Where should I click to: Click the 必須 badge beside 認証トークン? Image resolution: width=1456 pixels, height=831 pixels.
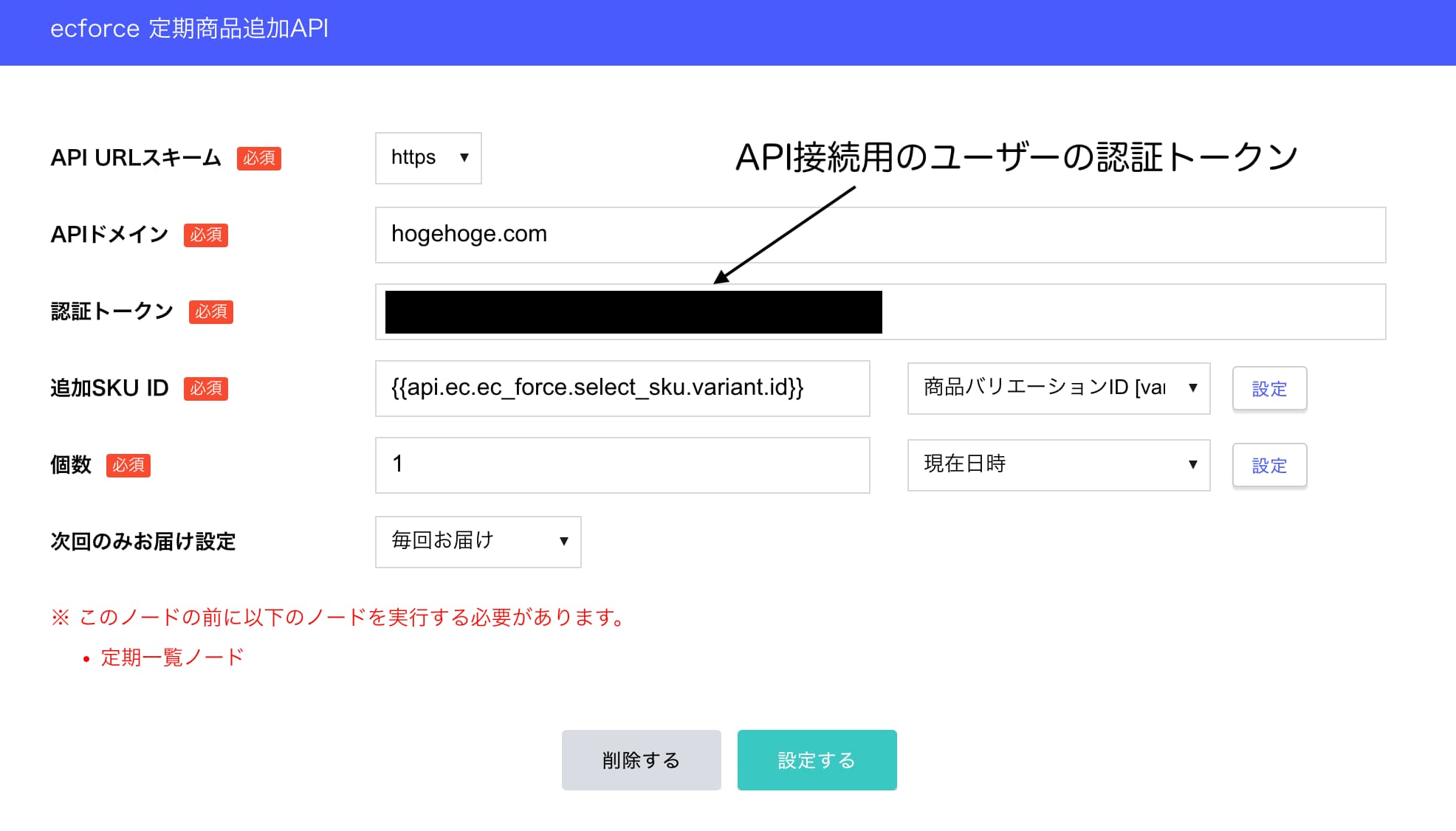(211, 312)
